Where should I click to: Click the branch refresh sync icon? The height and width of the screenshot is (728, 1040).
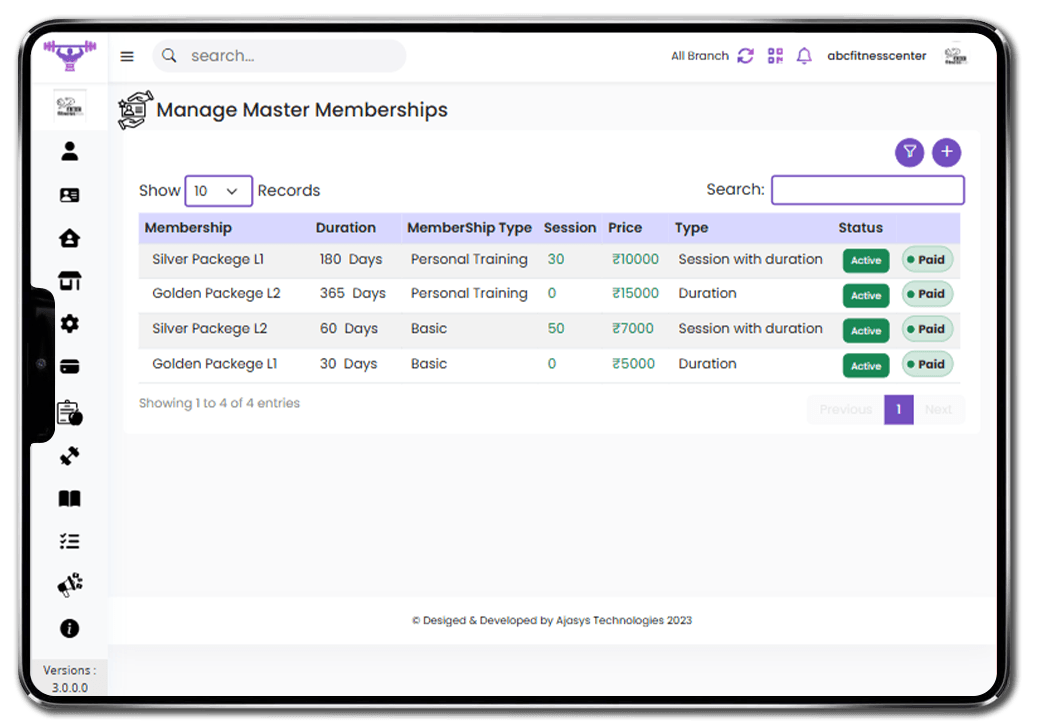(745, 56)
